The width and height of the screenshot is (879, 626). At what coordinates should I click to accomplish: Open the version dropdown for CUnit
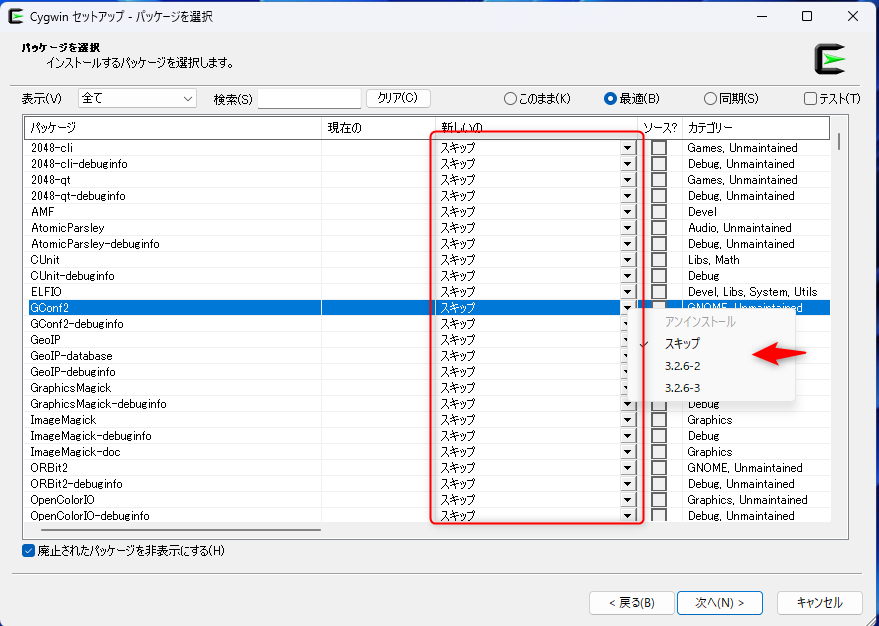coord(628,260)
